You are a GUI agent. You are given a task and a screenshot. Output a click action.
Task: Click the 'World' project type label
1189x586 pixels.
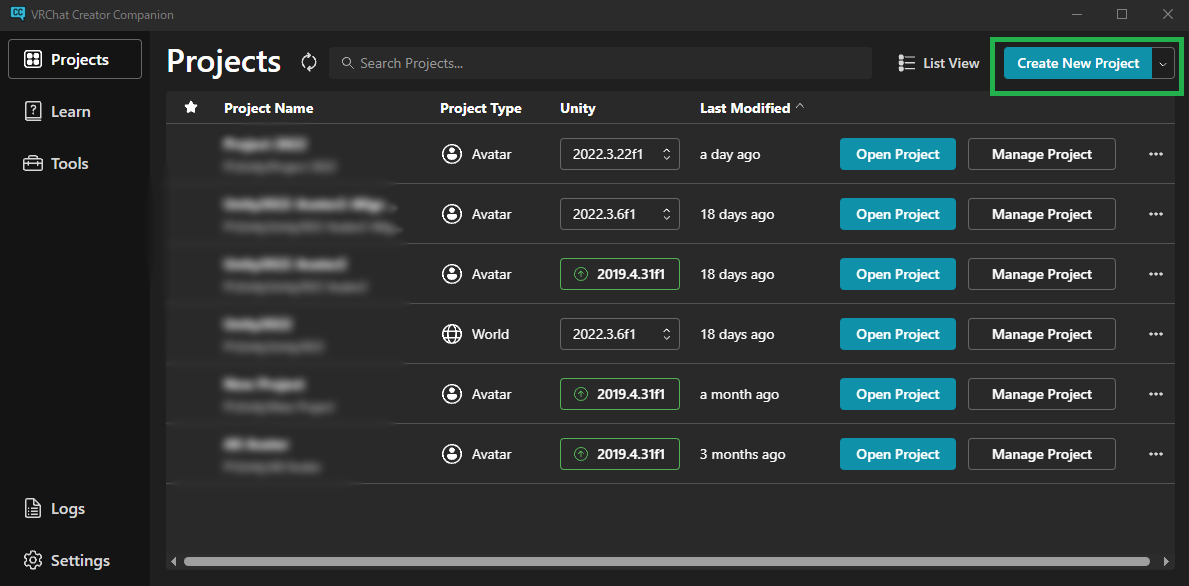[491, 334]
